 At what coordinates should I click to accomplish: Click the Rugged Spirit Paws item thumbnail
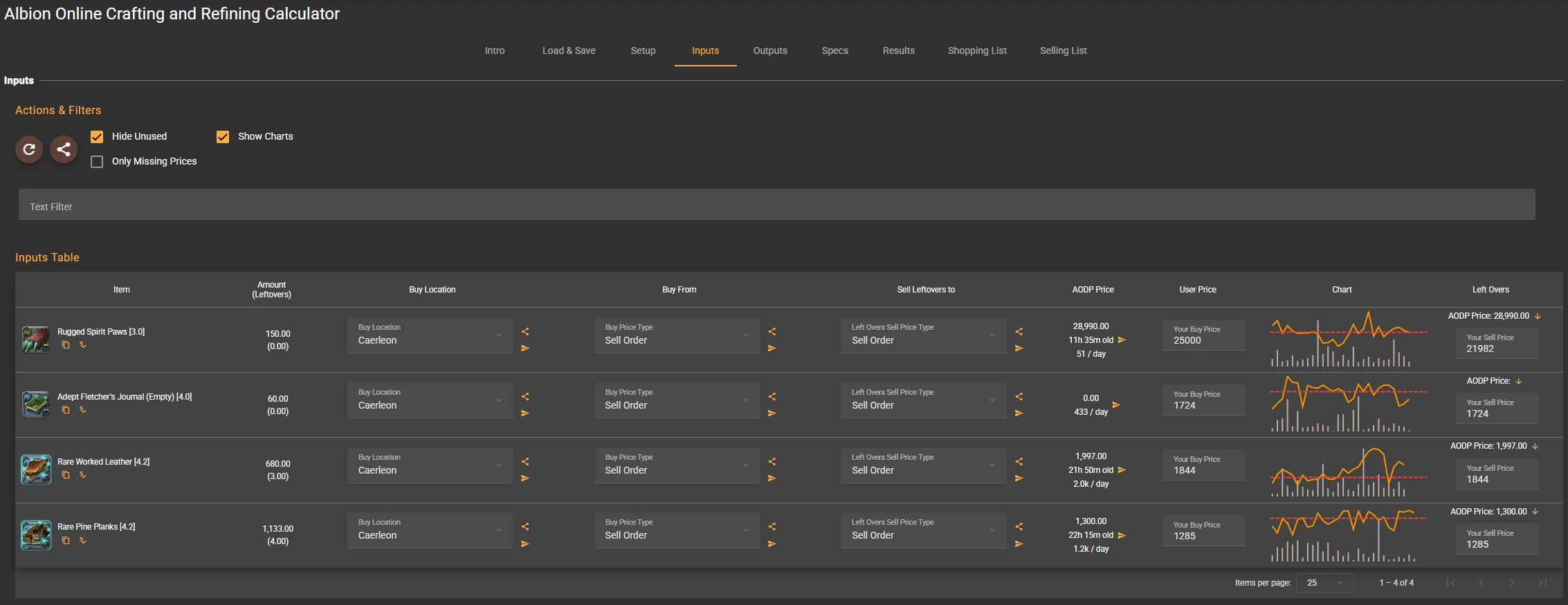pyautogui.click(x=36, y=339)
